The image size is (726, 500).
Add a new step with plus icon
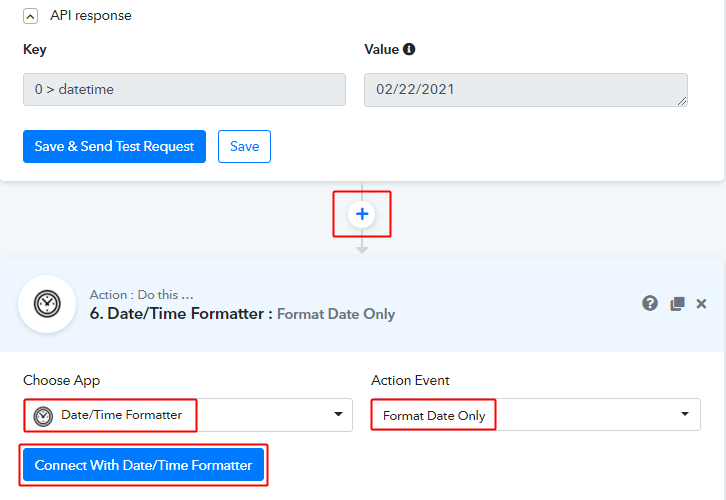click(362, 214)
